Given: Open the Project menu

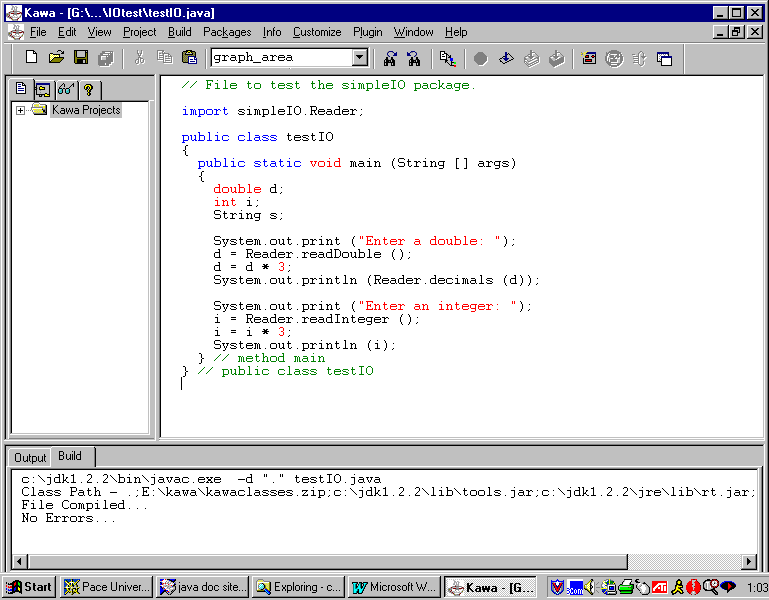Looking at the screenshot, I should [x=140, y=32].
